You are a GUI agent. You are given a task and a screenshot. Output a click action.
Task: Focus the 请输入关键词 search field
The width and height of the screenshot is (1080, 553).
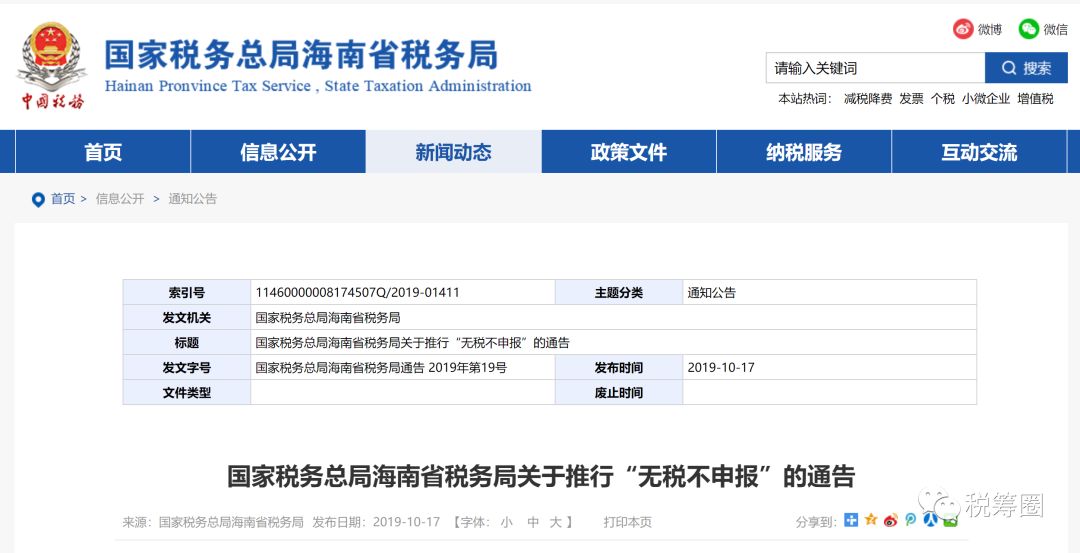[x=875, y=67]
